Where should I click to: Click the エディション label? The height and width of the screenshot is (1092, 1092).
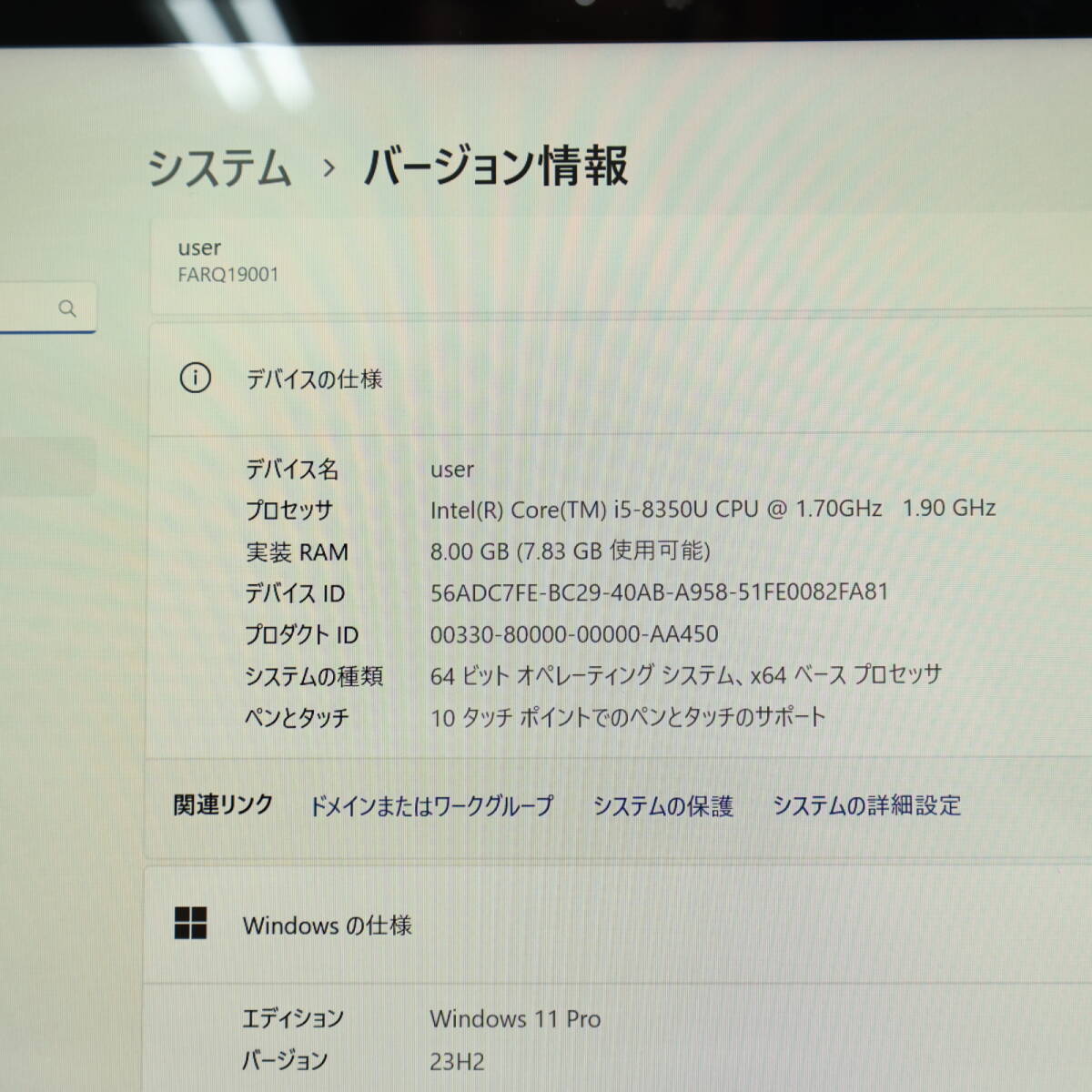point(292,1018)
